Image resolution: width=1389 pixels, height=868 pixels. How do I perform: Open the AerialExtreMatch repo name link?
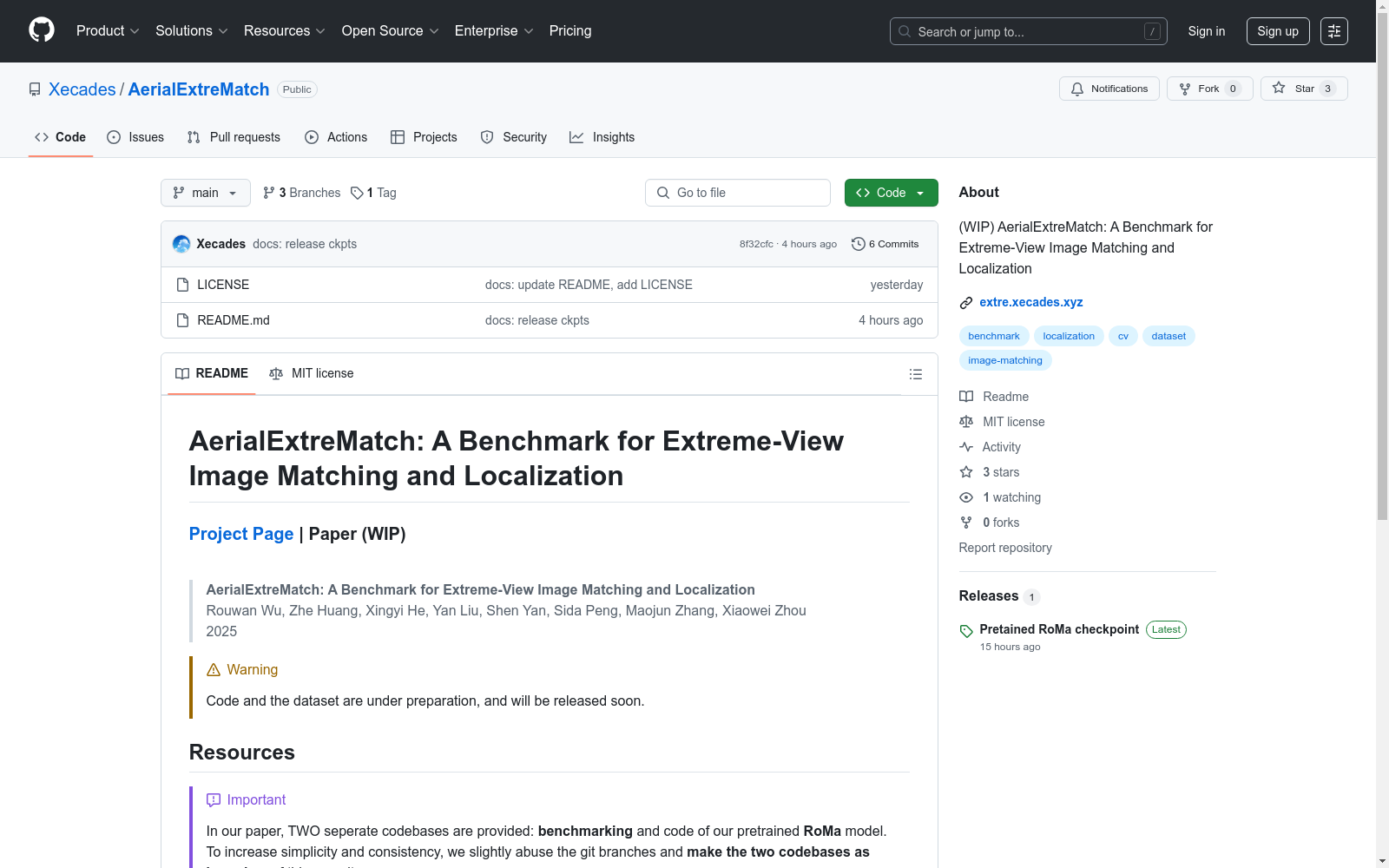coord(199,89)
